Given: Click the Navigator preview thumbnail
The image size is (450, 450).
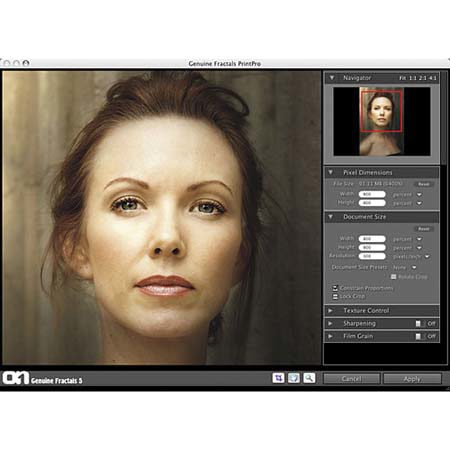Looking at the screenshot, I should (382, 121).
